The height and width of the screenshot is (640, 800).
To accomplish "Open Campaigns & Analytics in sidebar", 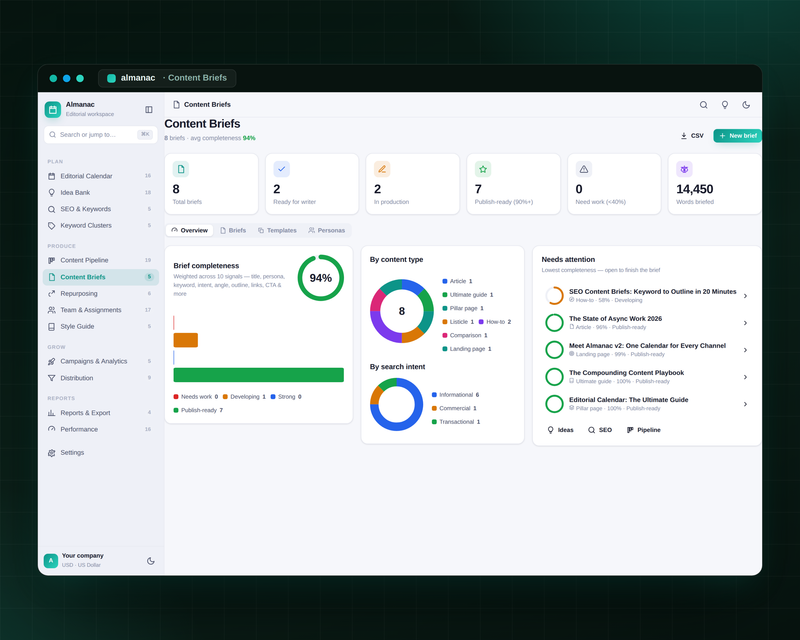I will click(x=101, y=361).
